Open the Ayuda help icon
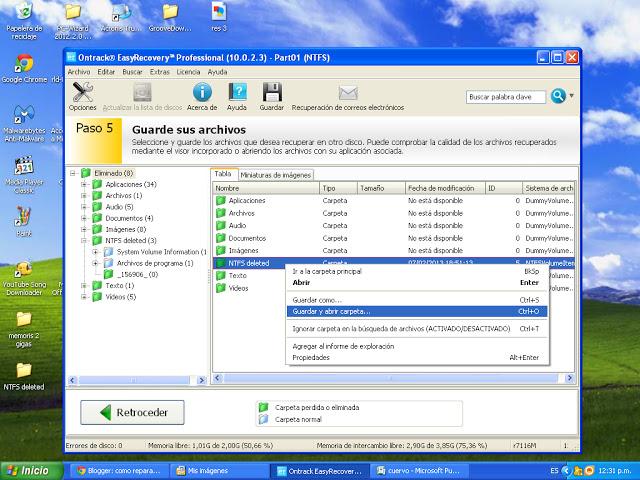This screenshot has width=640, height=480. [237, 93]
